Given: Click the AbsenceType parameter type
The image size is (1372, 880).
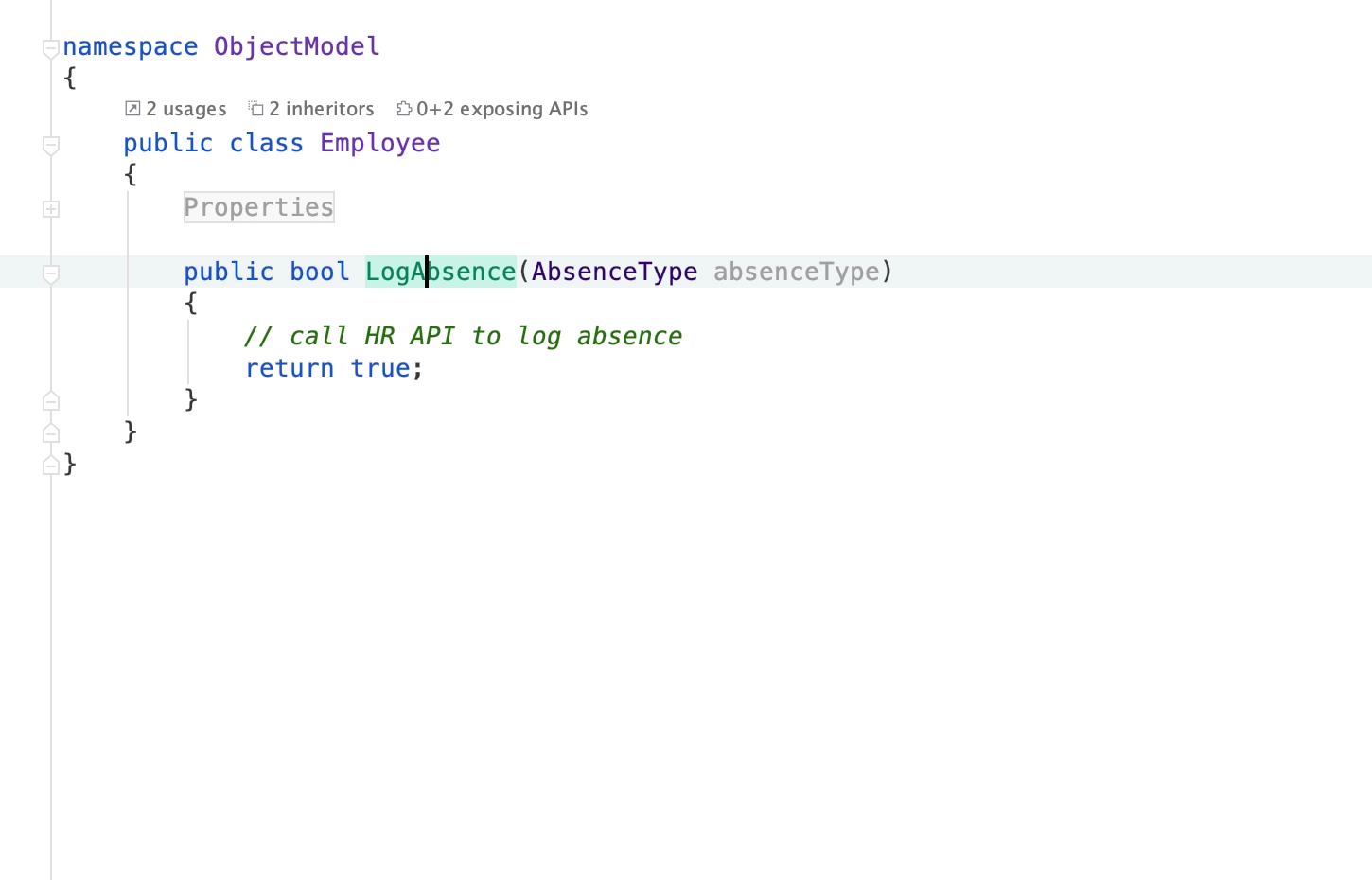Looking at the screenshot, I should tap(615, 272).
